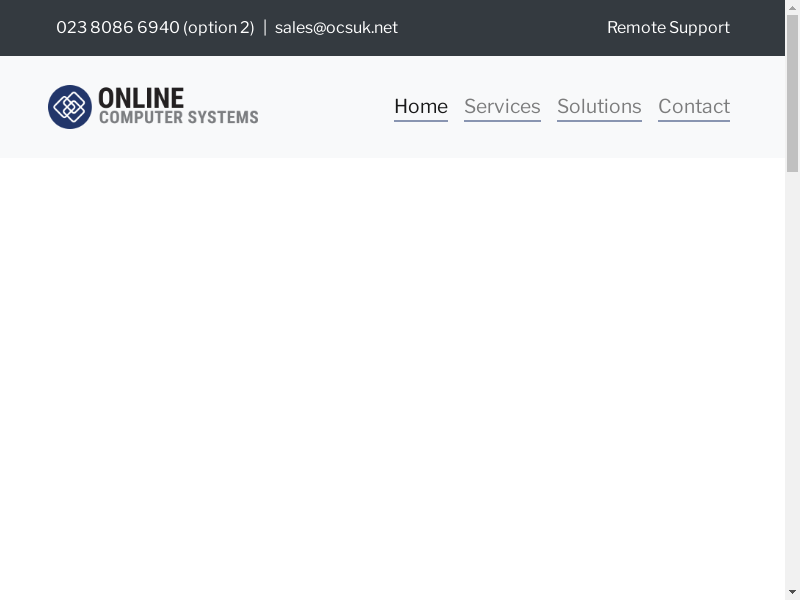
Task: Click the scrollbar up arrow
Action: tap(792, 8)
